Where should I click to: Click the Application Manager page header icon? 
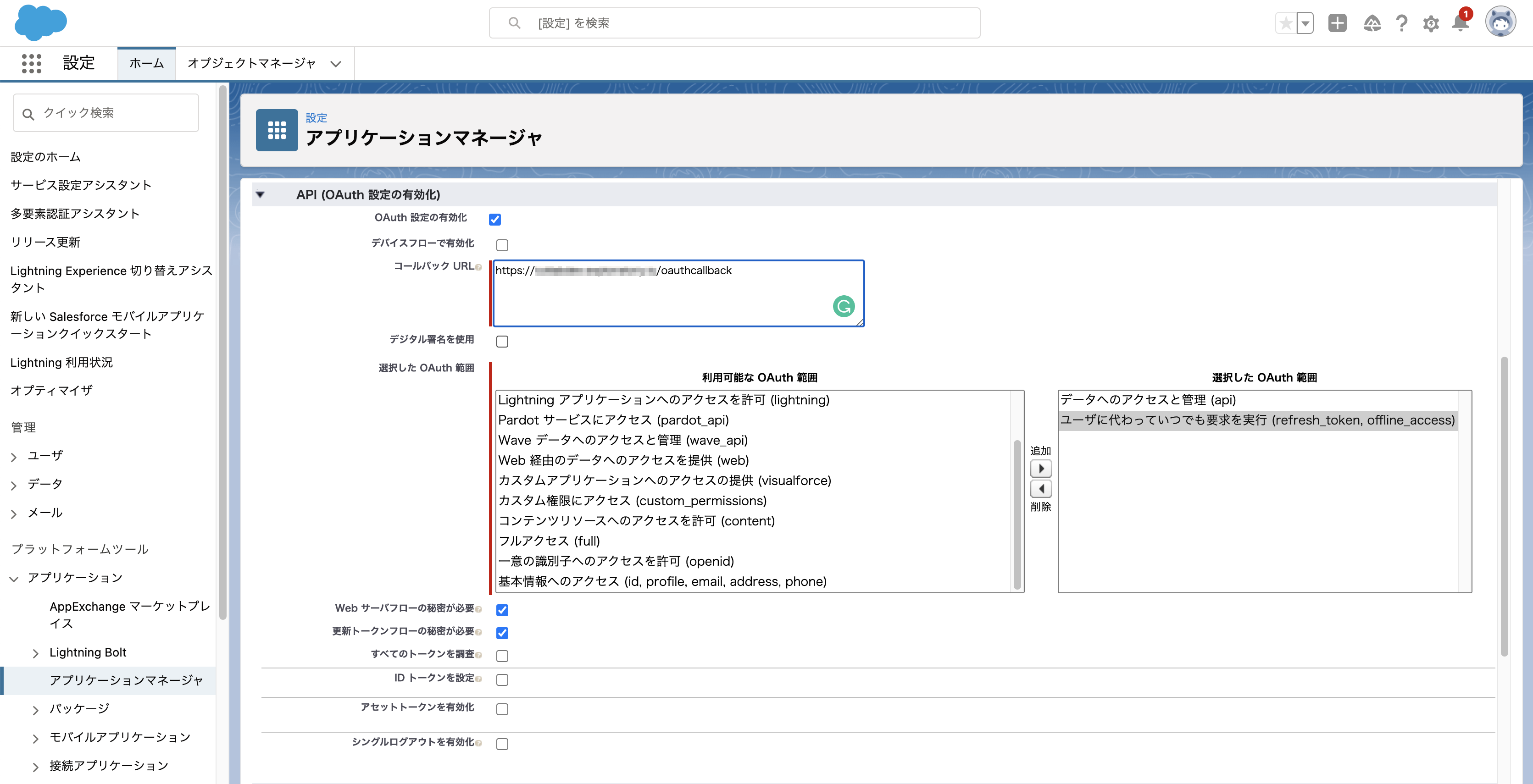(277, 130)
